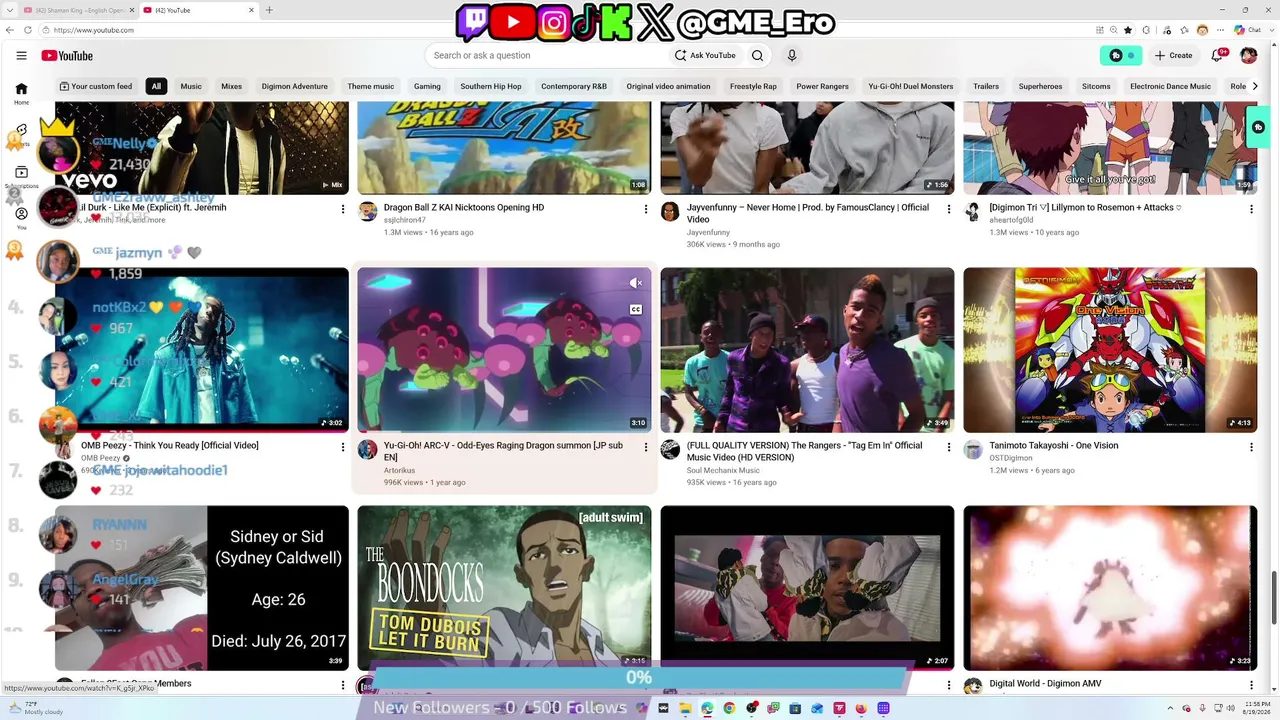The width and height of the screenshot is (1280, 720).
Task: Open the YouTube hamburger guide menu
Action: [x=21, y=56]
